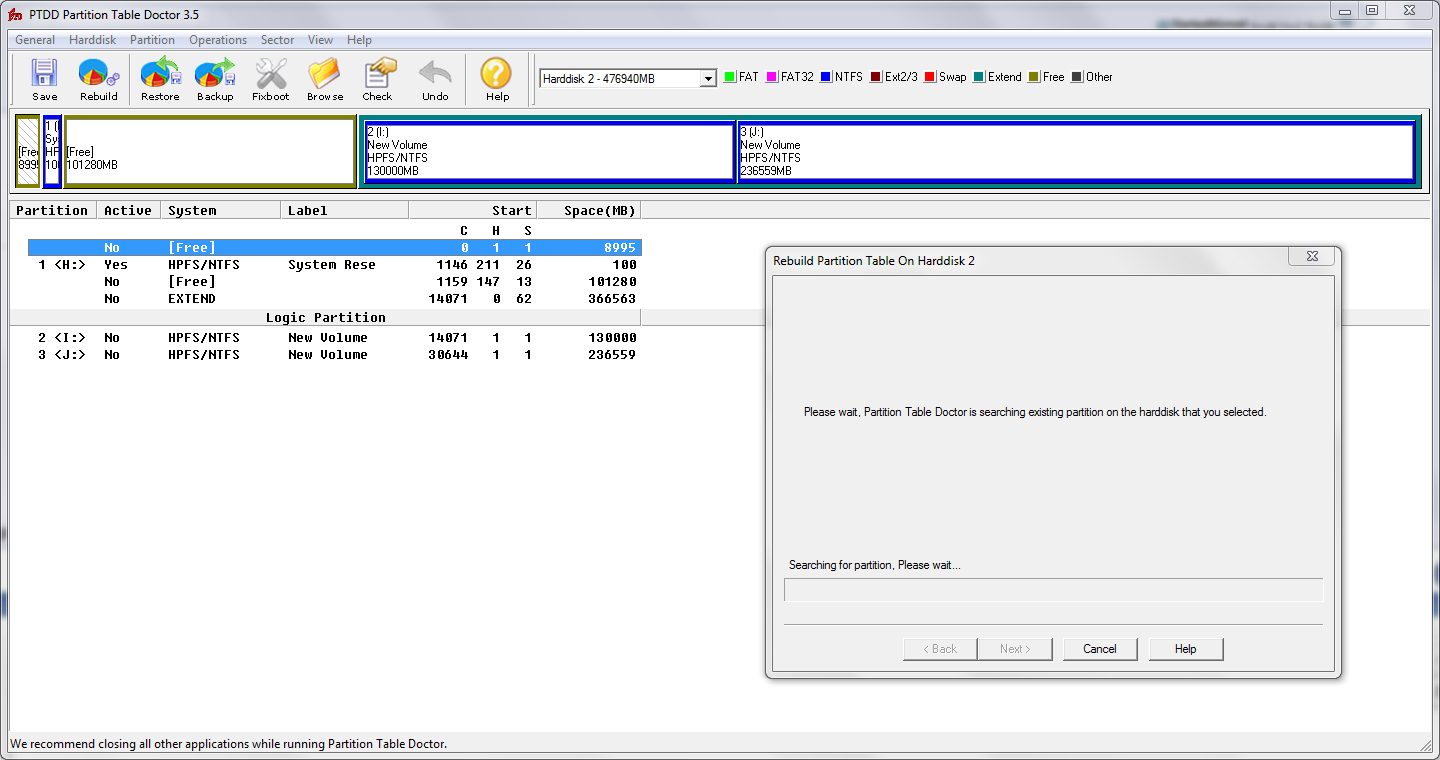
Task: Click the Start column header
Action: [x=473, y=210]
